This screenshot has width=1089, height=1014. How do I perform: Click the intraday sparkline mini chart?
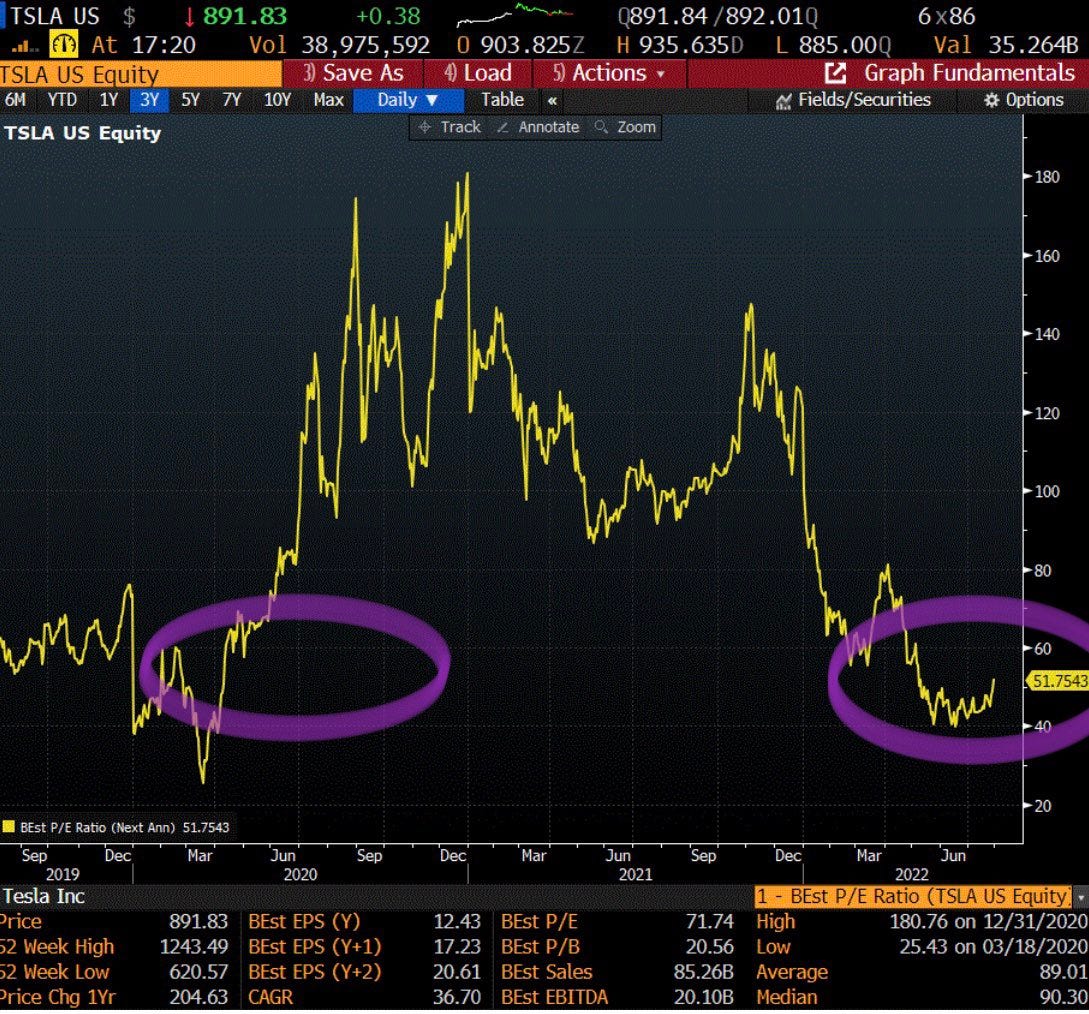pos(515,15)
